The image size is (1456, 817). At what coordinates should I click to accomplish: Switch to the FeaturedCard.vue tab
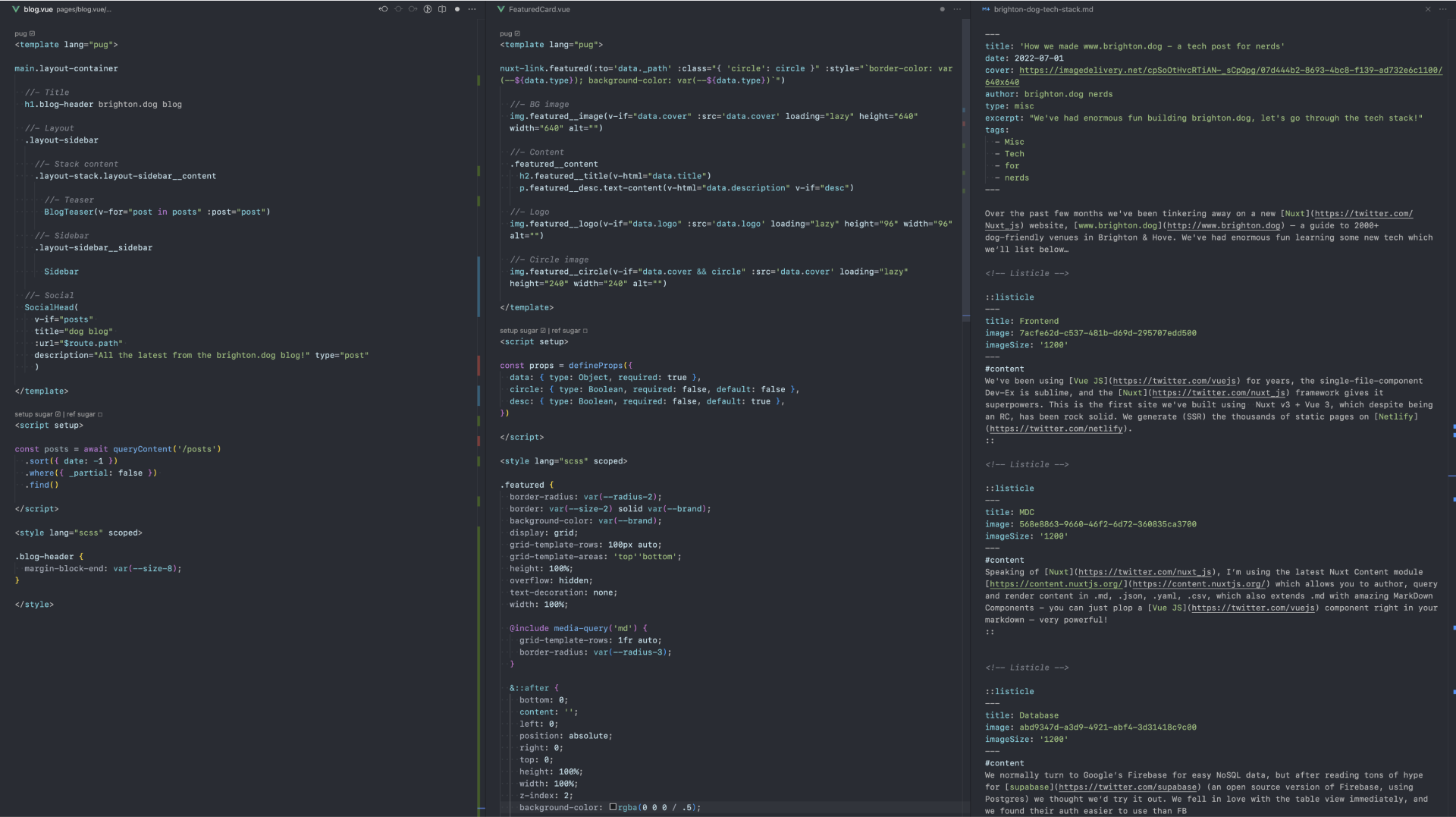click(539, 9)
